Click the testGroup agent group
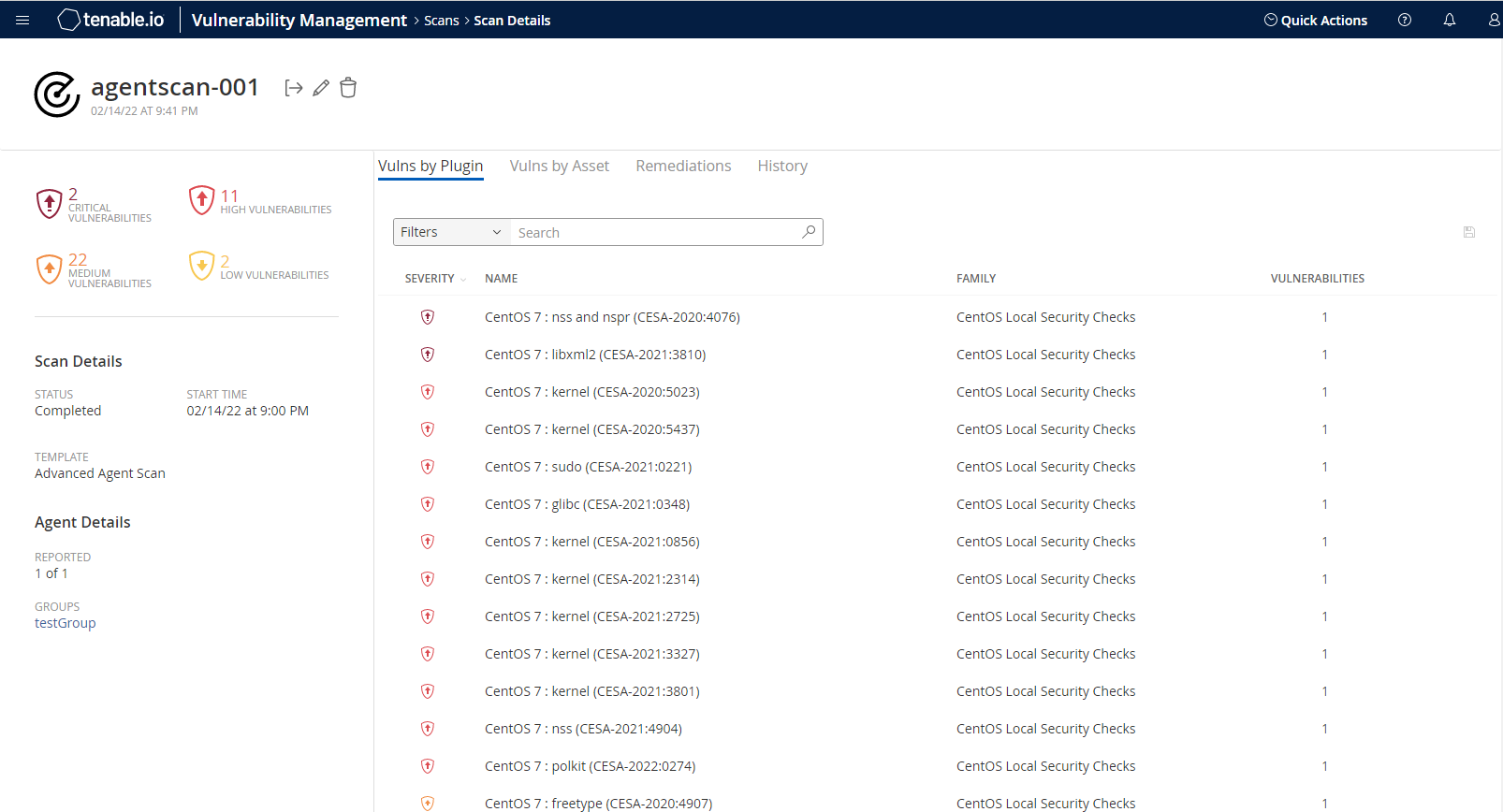1503x812 pixels. (x=66, y=623)
